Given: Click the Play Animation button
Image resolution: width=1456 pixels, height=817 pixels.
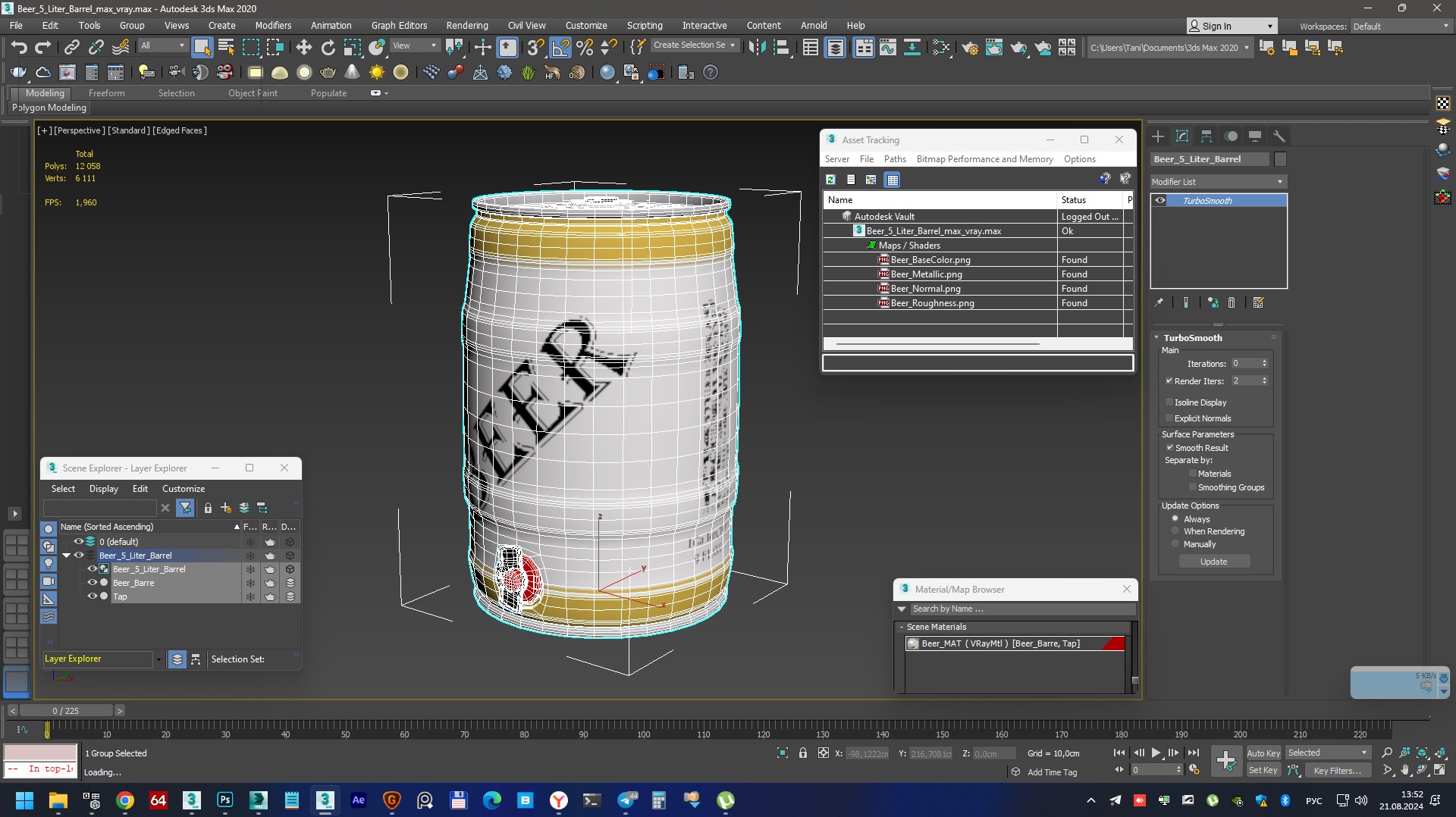Looking at the screenshot, I should pyautogui.click(x=1156, y=753).
